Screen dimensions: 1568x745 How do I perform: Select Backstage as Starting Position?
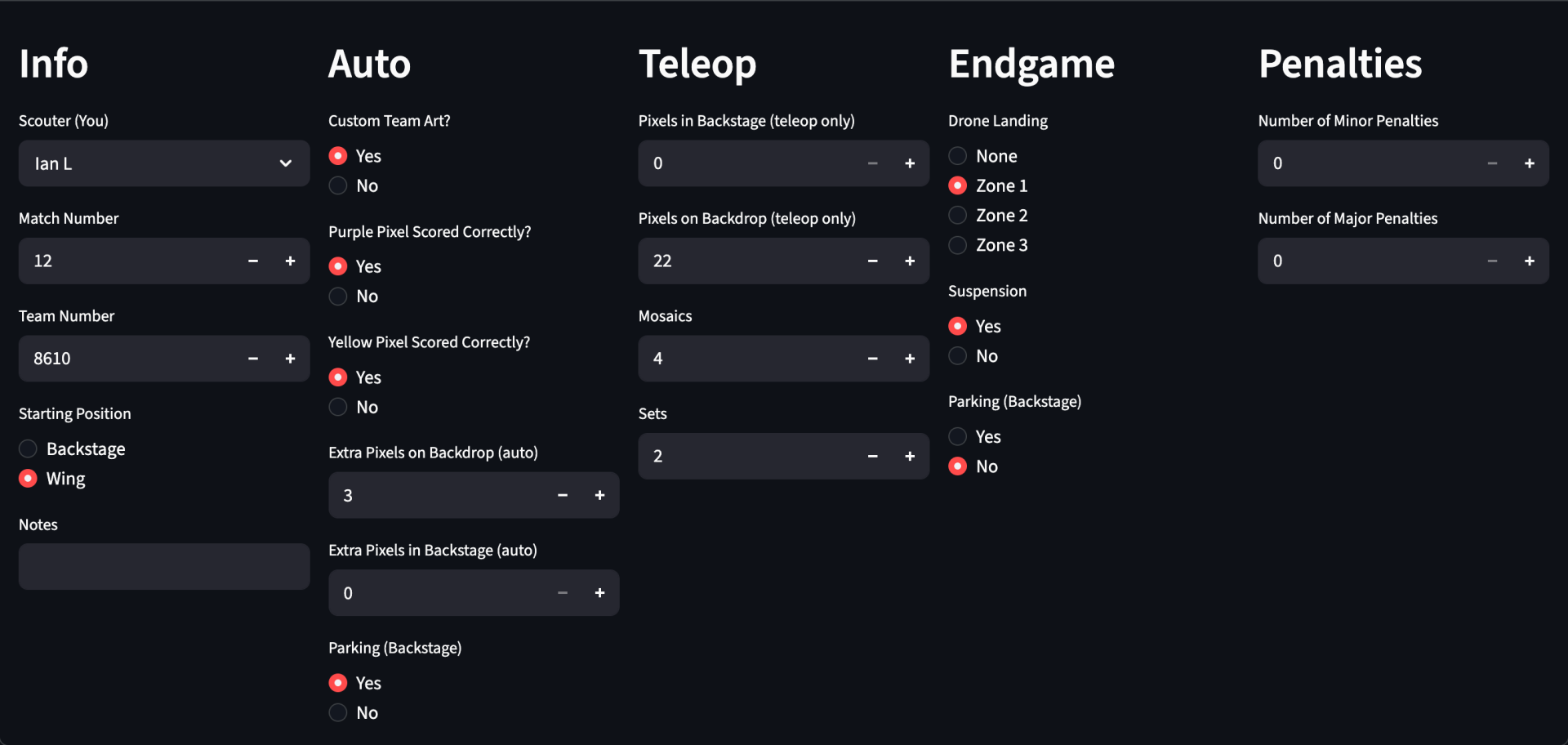click(x=72, y=449)
